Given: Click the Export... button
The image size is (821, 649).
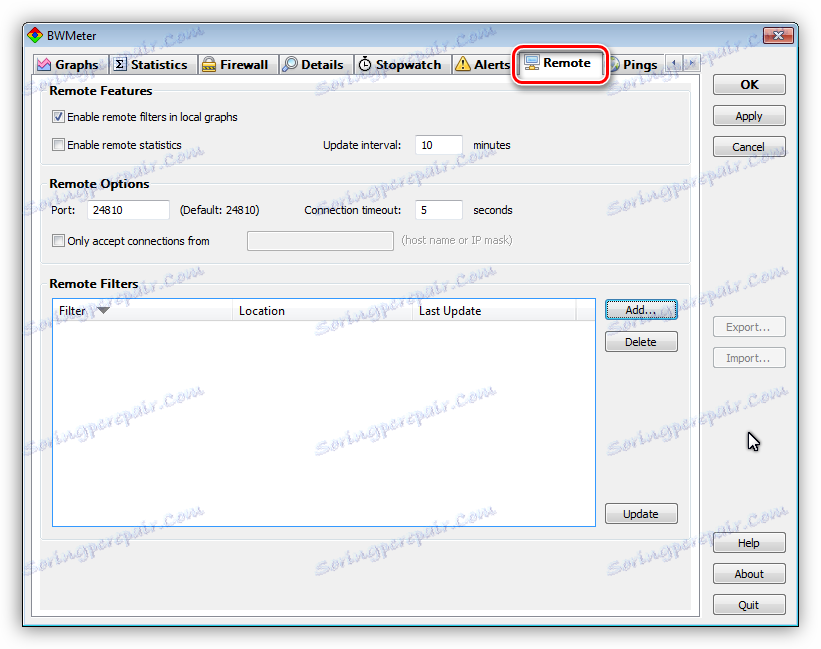Looking at the screenshot, I should [749, 327].
